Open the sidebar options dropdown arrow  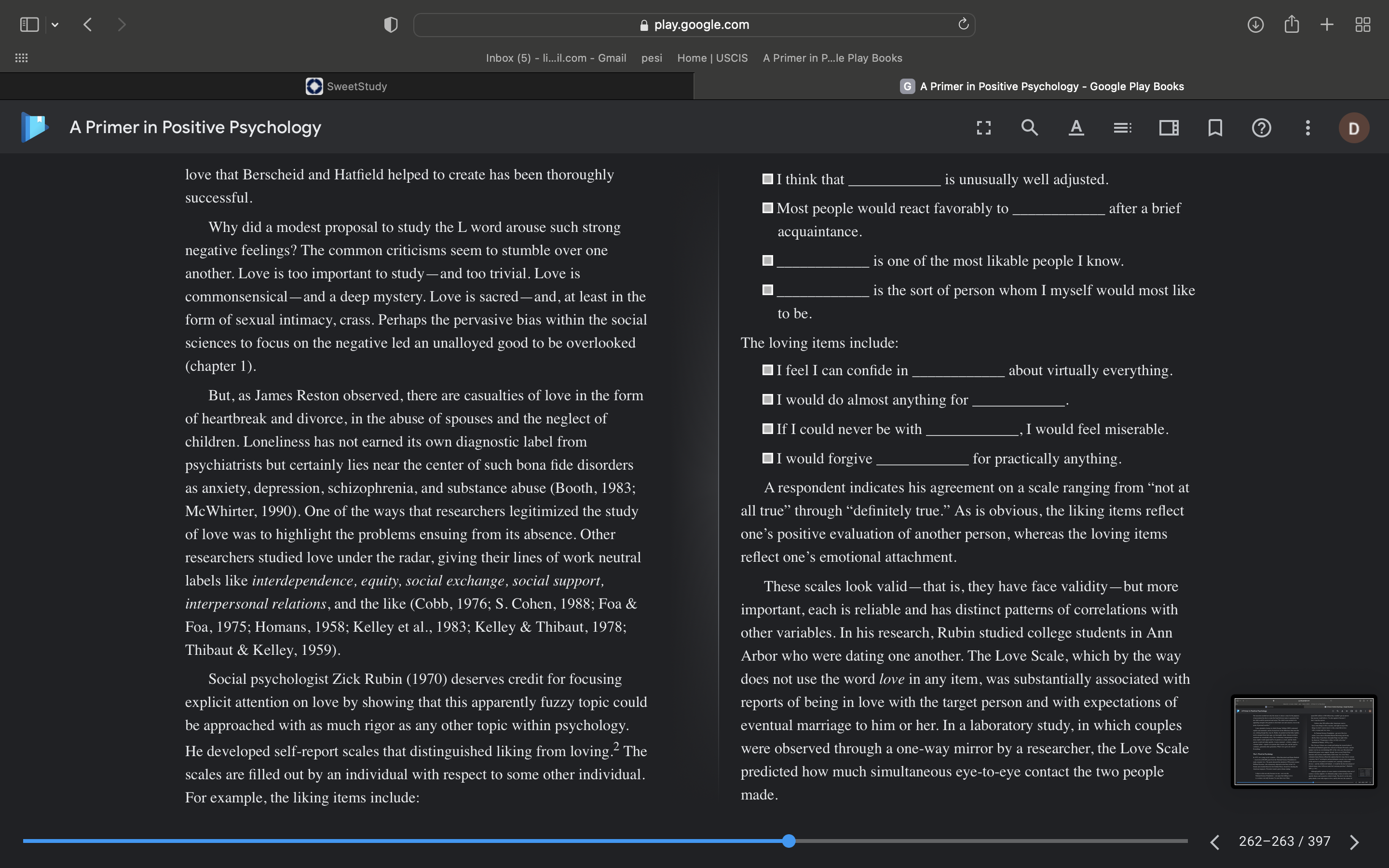click(55, 25)
